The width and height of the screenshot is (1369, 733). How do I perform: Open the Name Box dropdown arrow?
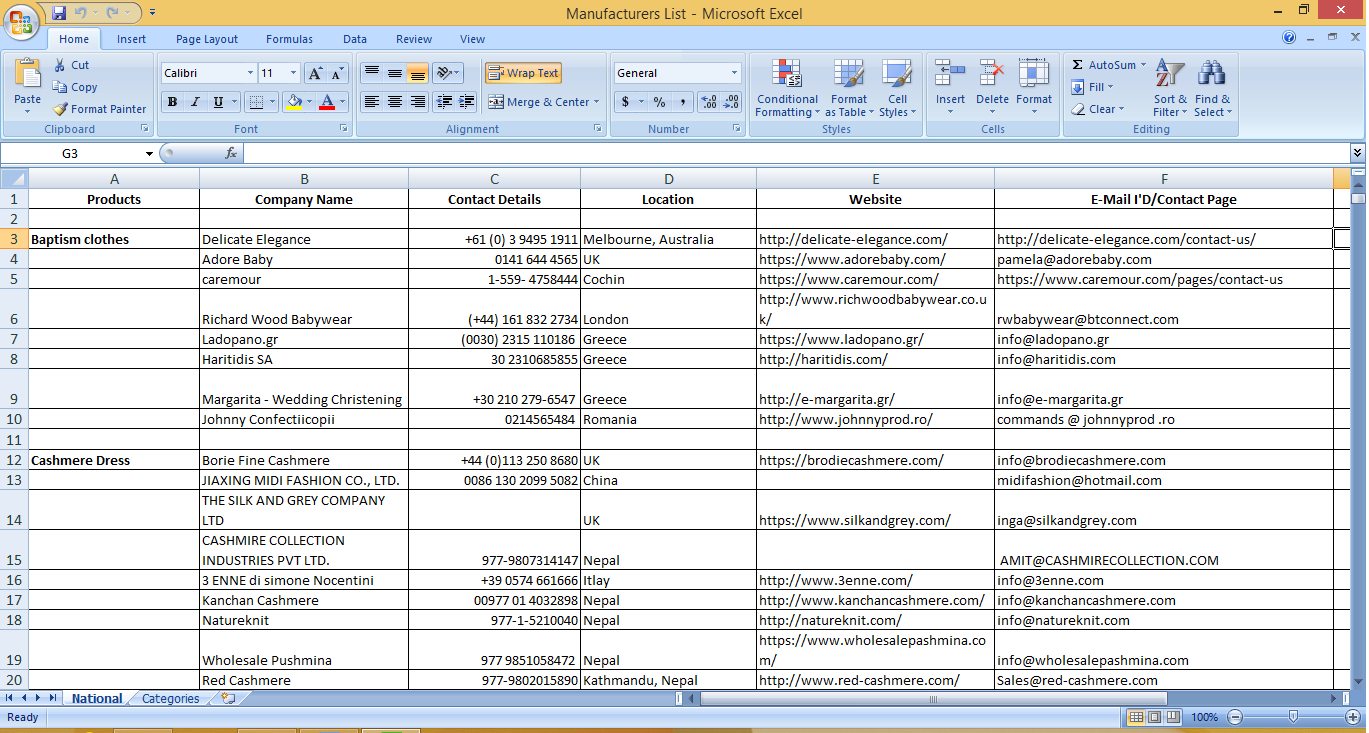(149, 154)
